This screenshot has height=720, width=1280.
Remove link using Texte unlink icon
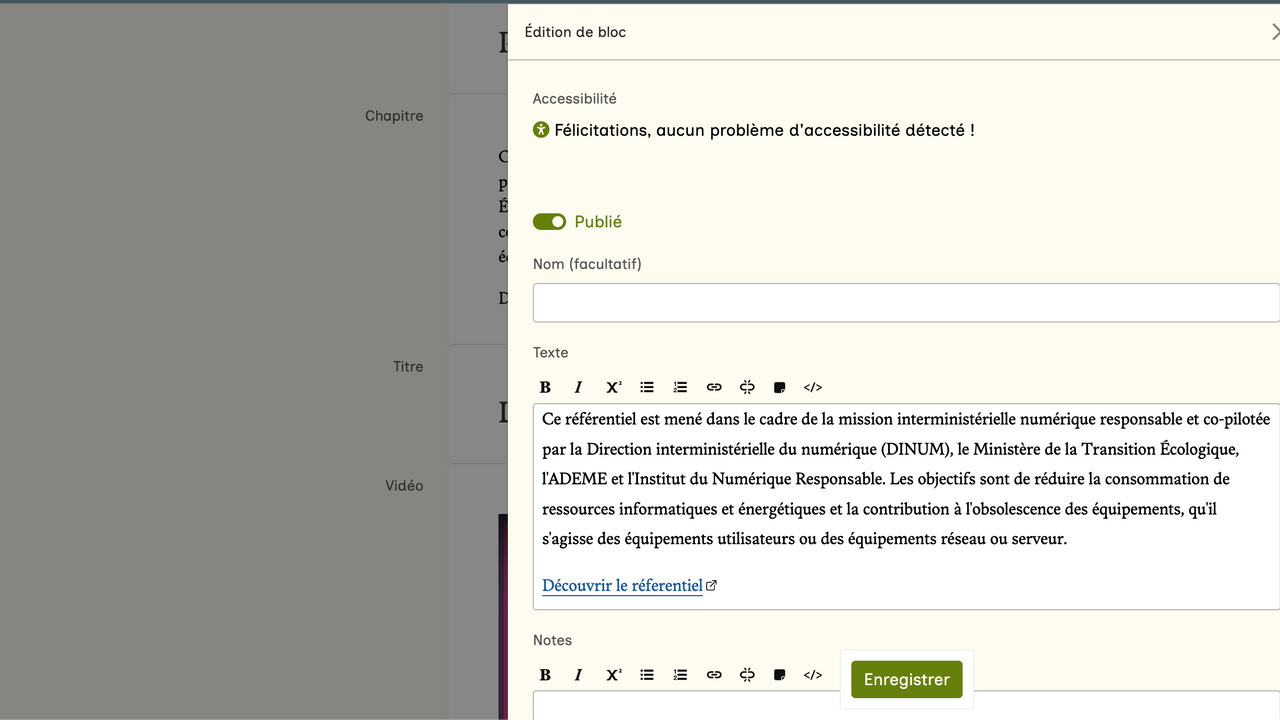(x=747, y=387)
